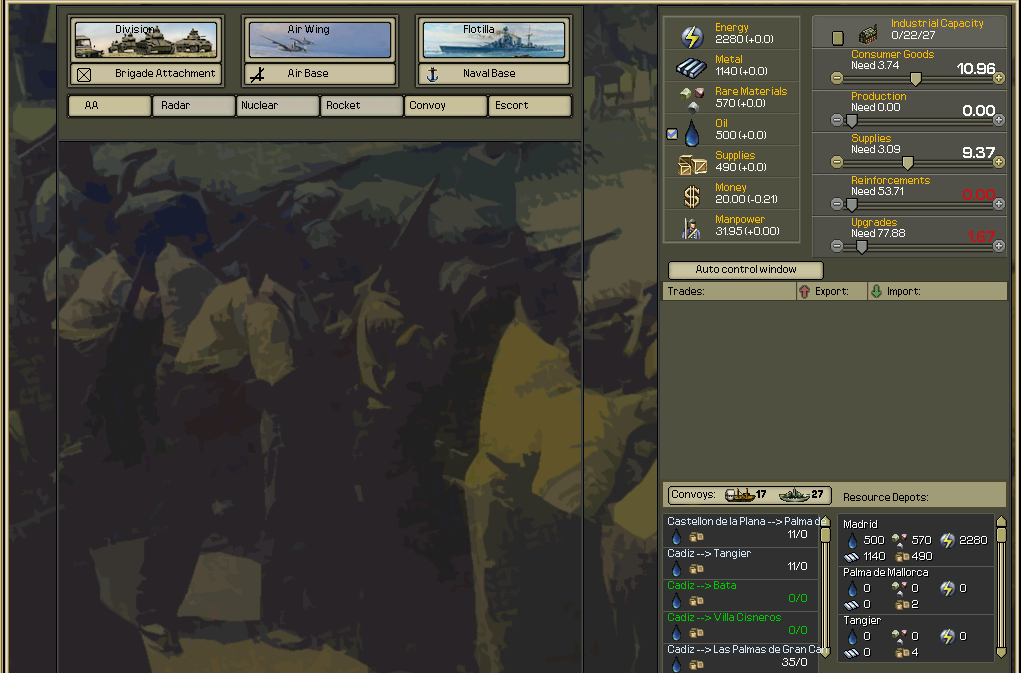Select the Cadiz to Tangier convoy
This screenshot has height=673, width=1021.
[740, 561]
